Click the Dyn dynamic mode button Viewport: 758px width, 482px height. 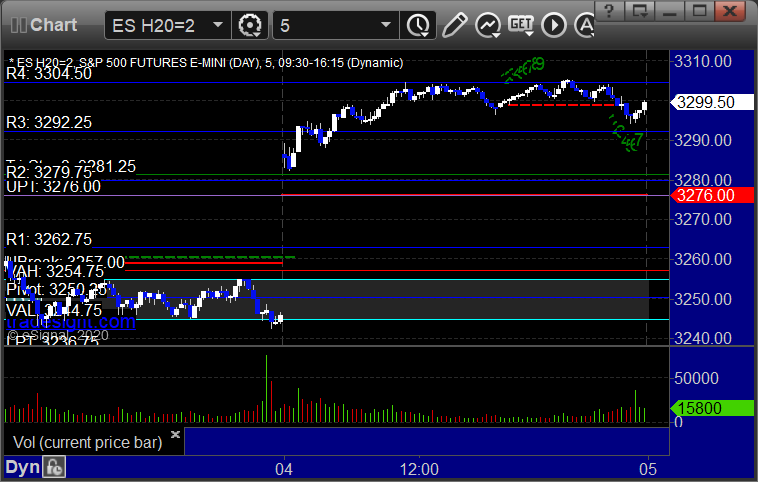[x=22, y=467]
